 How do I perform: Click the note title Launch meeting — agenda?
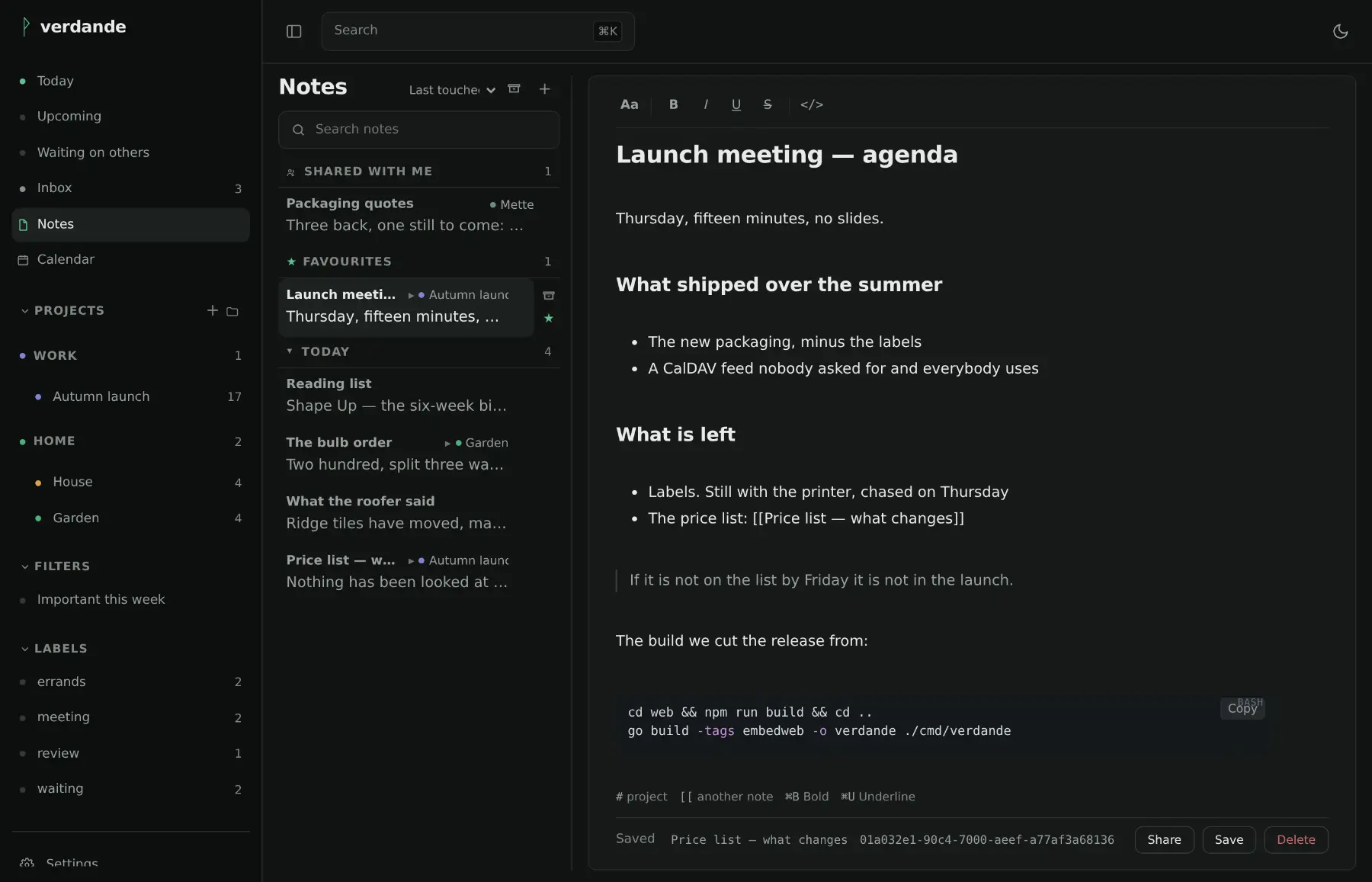pyautogui.click(x=787, y=155)
